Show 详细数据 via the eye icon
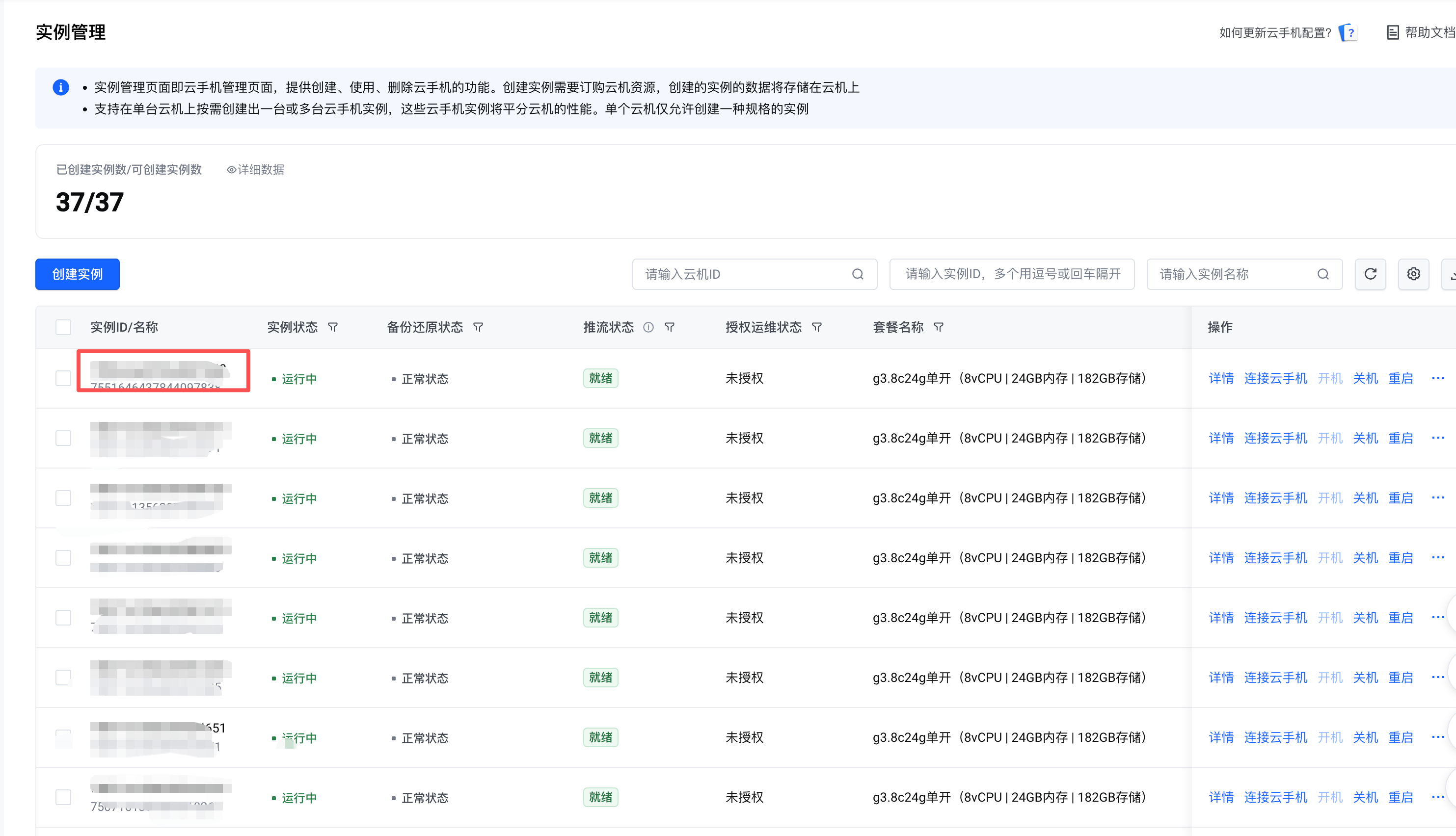Viewport: 1456px width, 836px height. [x=232, y=170]
